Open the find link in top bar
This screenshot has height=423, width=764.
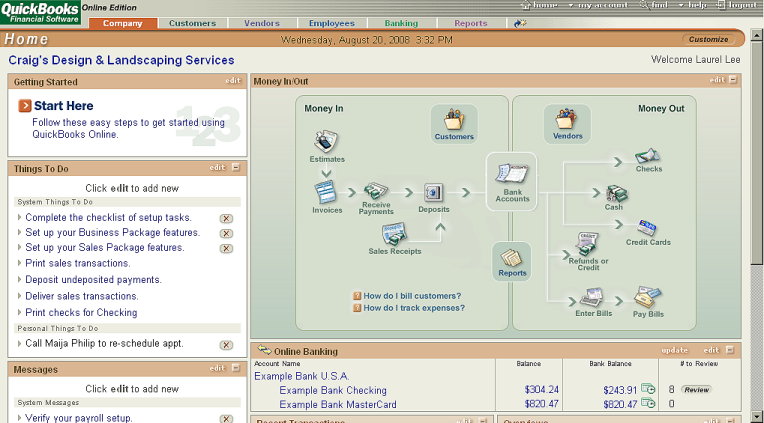click(x=654, y=5)
